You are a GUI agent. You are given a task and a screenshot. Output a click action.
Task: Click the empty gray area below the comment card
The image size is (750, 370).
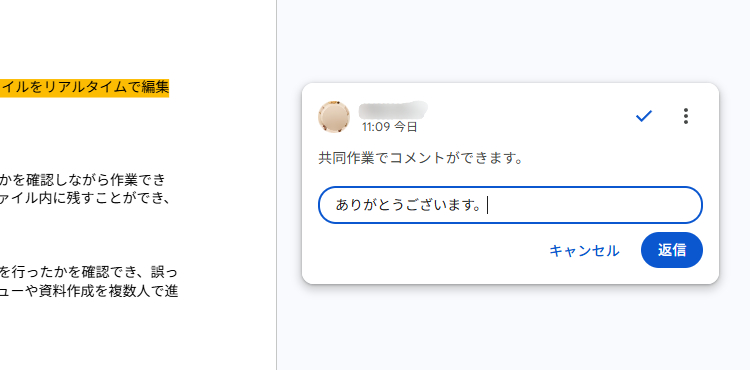[x=512, y=330]
